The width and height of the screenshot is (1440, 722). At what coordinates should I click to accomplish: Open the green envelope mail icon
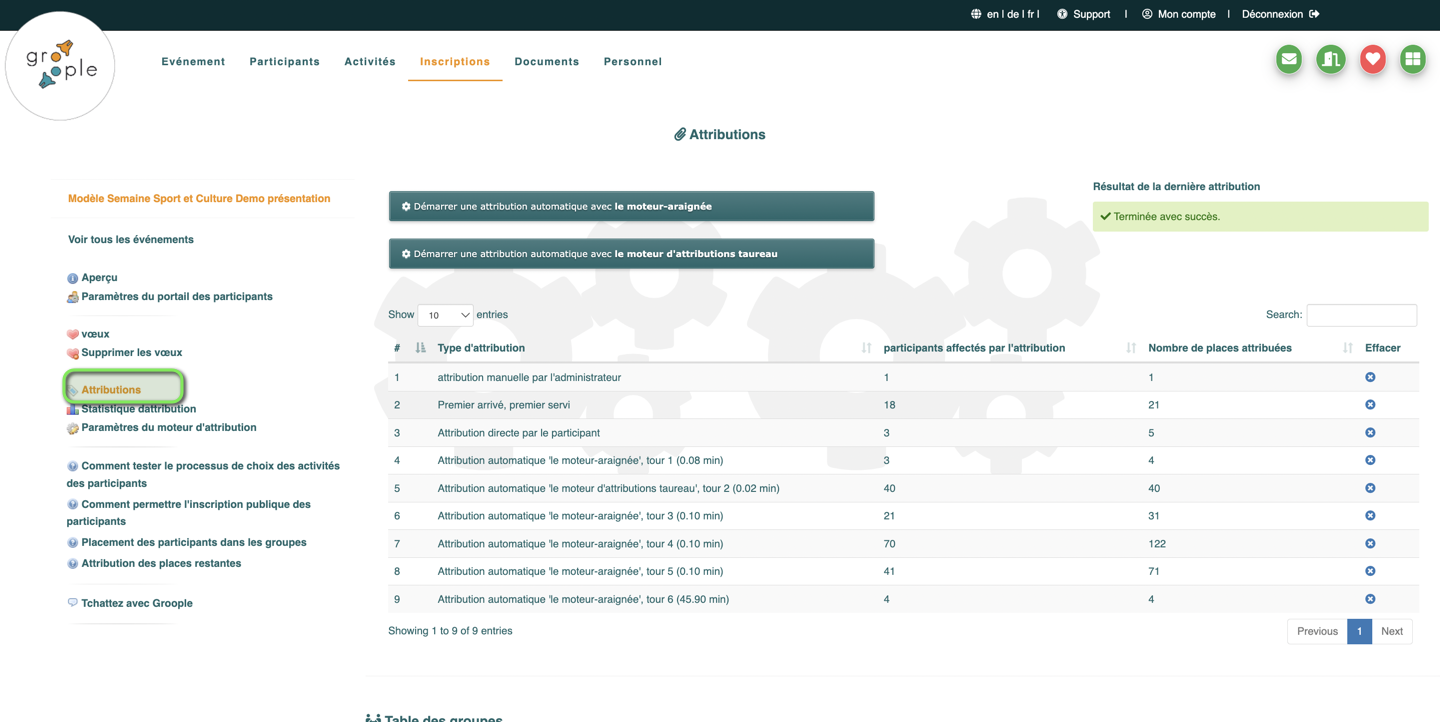(x=1289, y=59)
